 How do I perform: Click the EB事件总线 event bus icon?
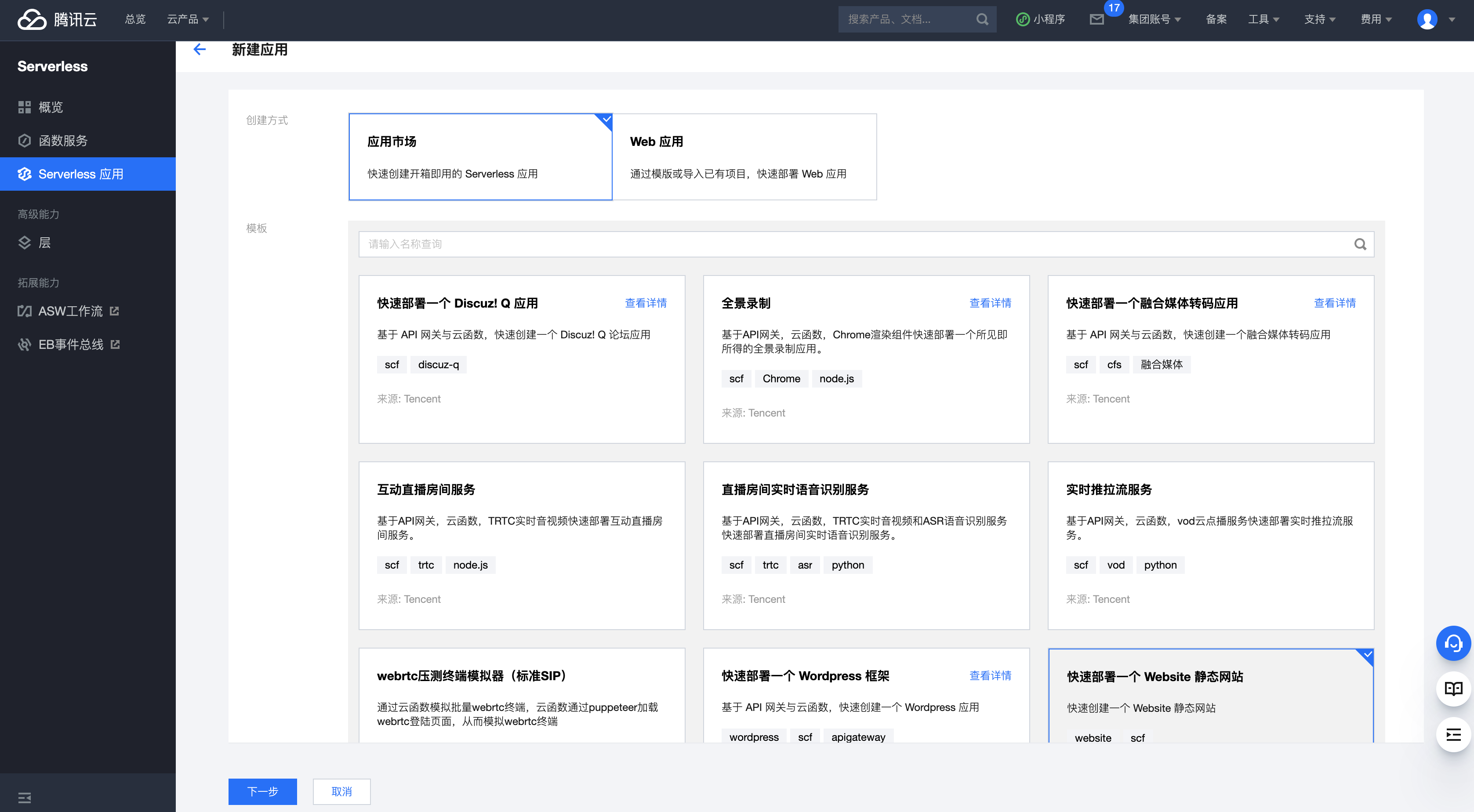point(24,344)
